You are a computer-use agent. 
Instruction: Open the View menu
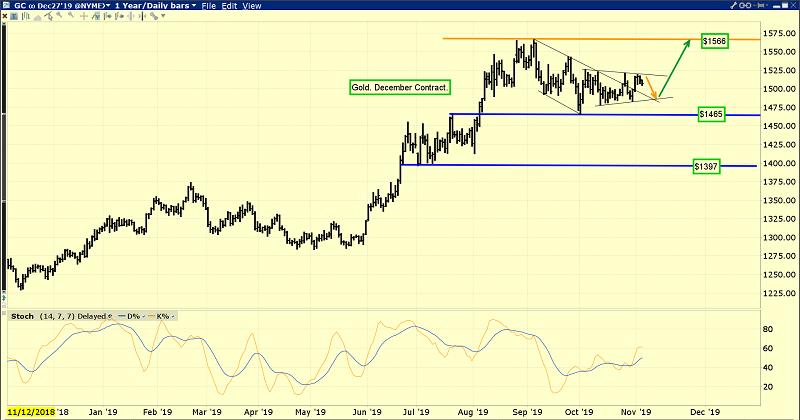tap(252, 6)
